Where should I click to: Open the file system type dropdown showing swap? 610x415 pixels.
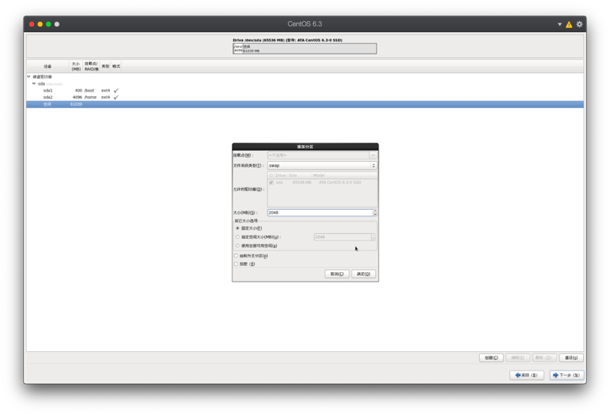click(x=322, y=166)
